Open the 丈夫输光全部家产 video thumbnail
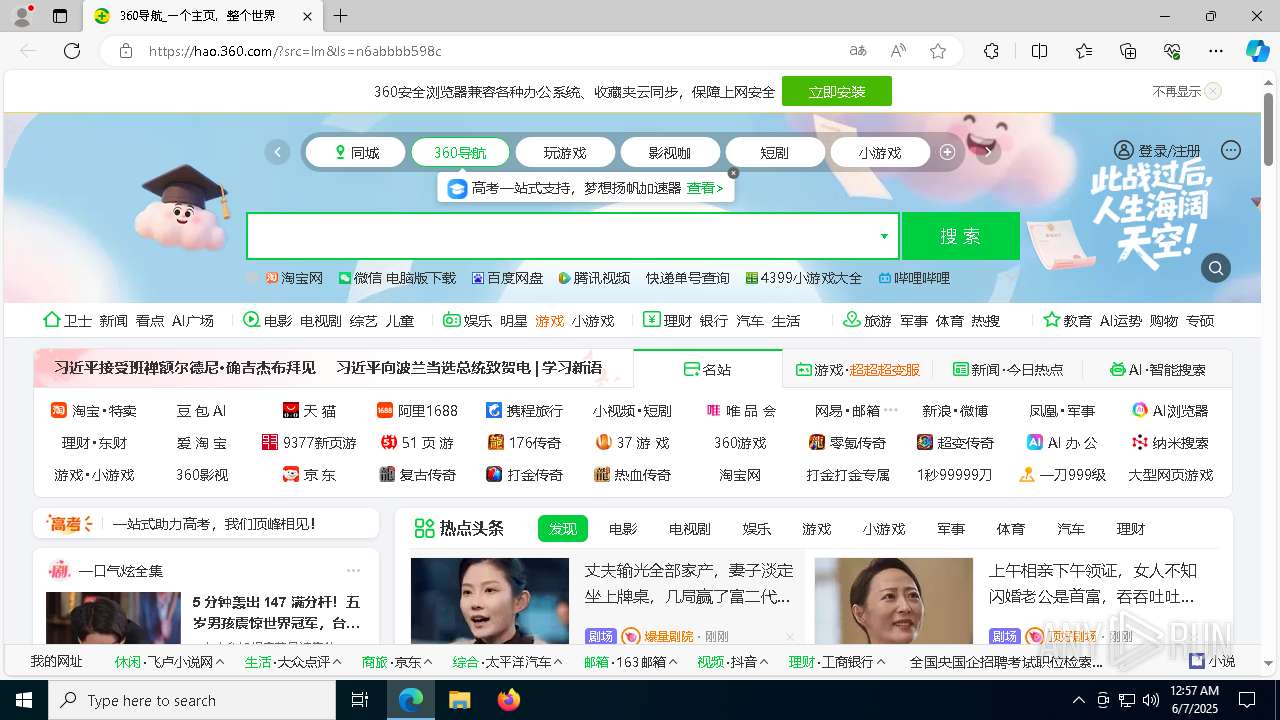This screenshot has height=720, width=1280. 490,600
